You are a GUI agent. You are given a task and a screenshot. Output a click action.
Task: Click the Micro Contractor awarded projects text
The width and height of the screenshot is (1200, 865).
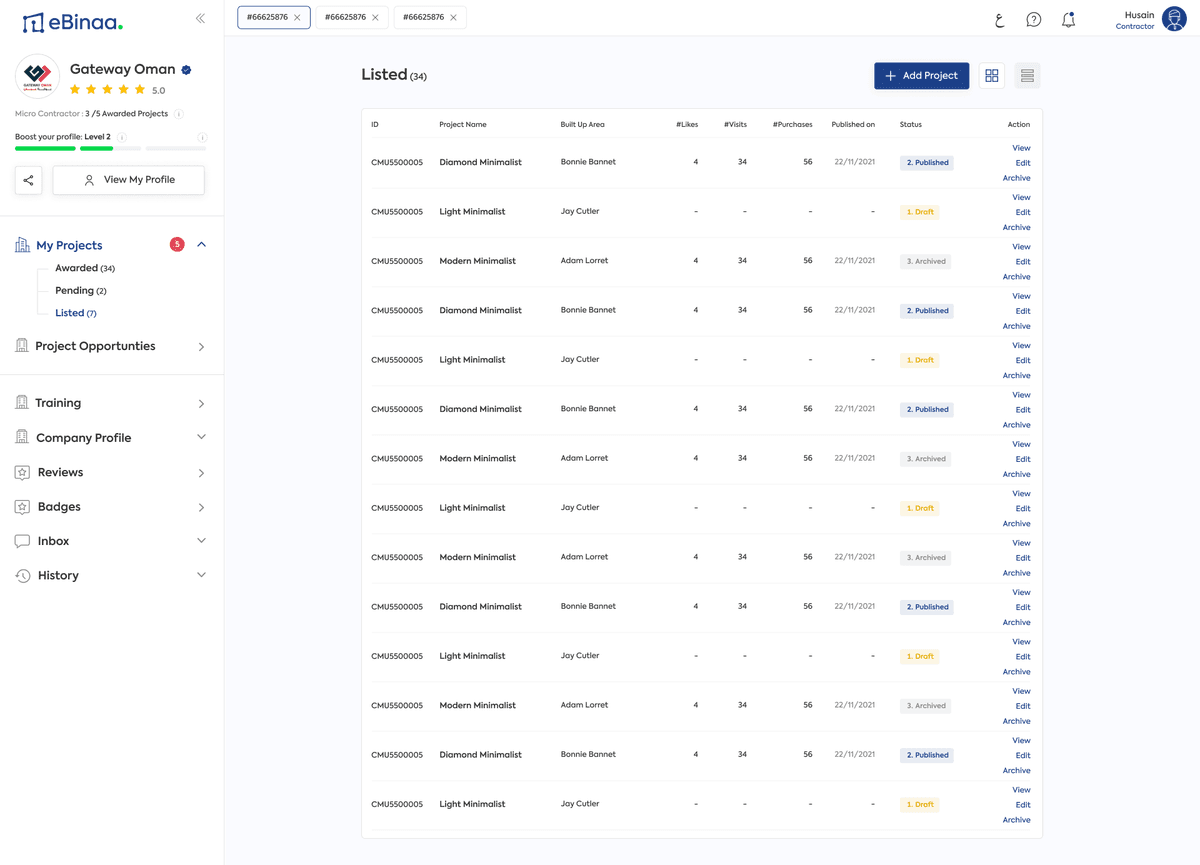[91, 114]
